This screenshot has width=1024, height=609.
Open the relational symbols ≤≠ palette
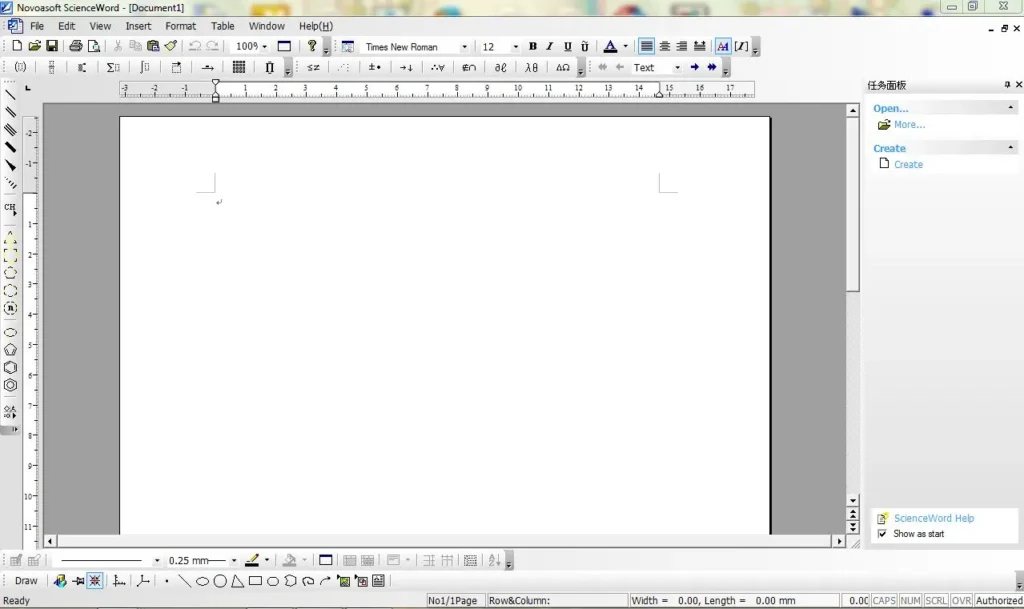(x=313, y=67)
